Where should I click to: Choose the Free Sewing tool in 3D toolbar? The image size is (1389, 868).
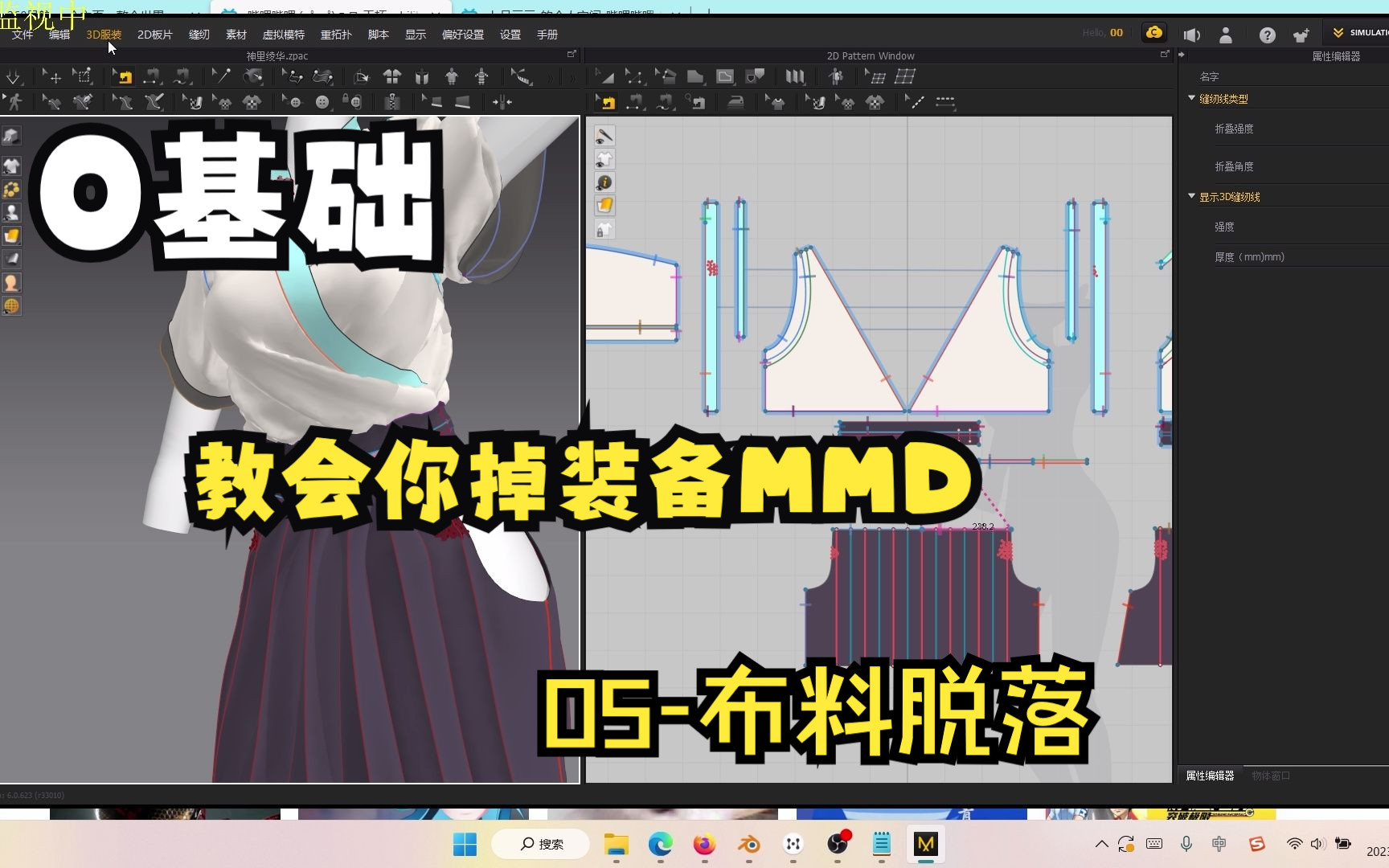182,77
